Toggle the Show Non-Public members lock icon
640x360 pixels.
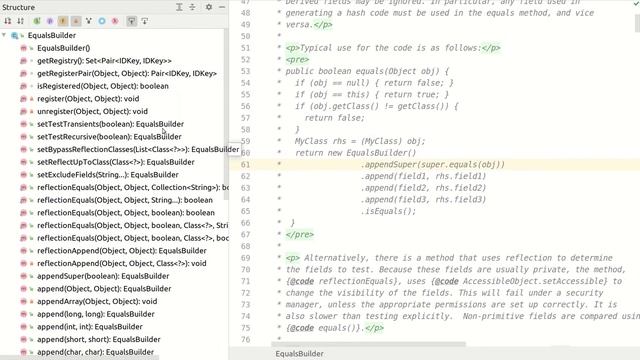(x=76, y=21)
